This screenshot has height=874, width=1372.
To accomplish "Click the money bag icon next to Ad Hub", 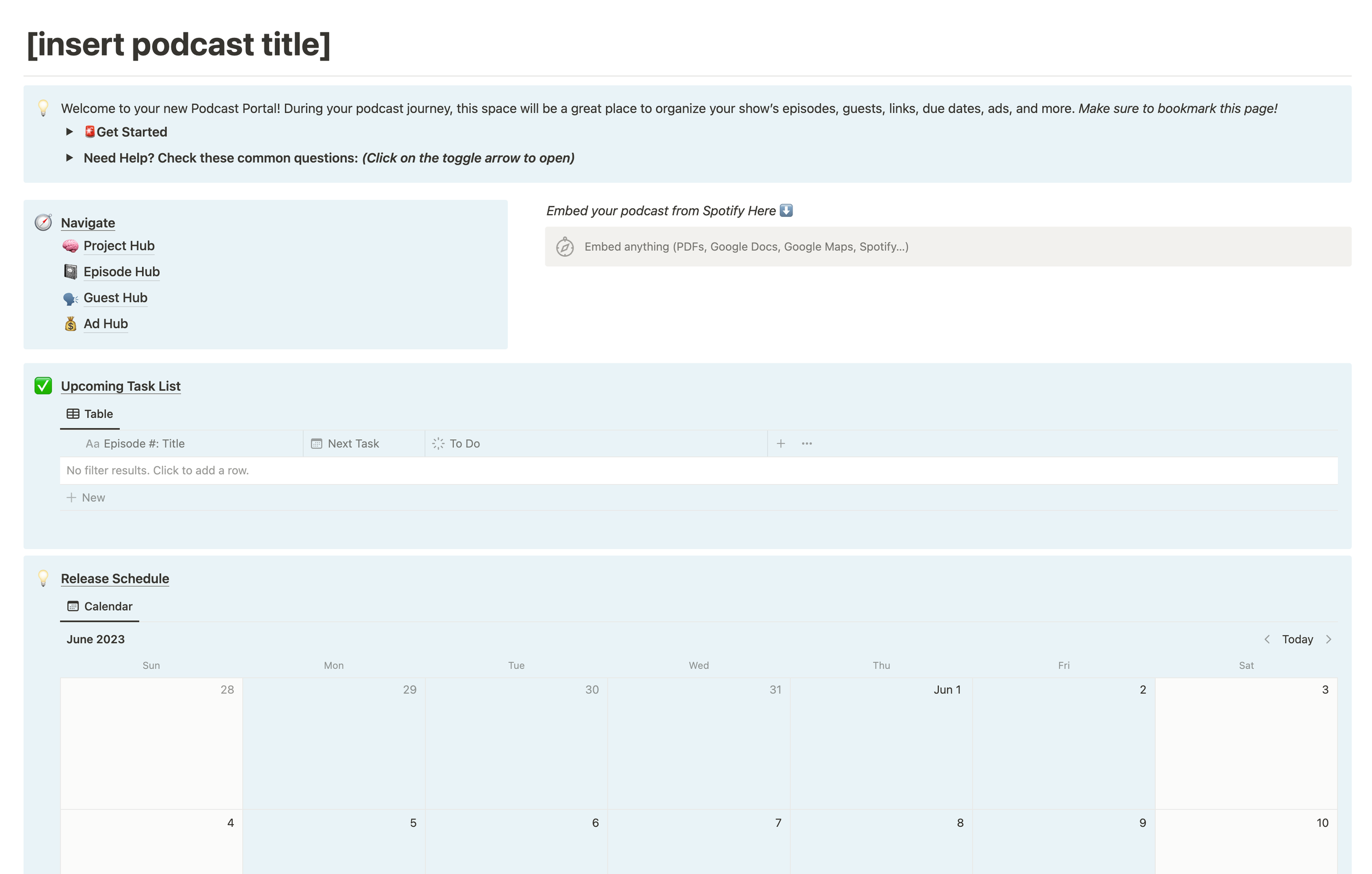I will [71, 324].
